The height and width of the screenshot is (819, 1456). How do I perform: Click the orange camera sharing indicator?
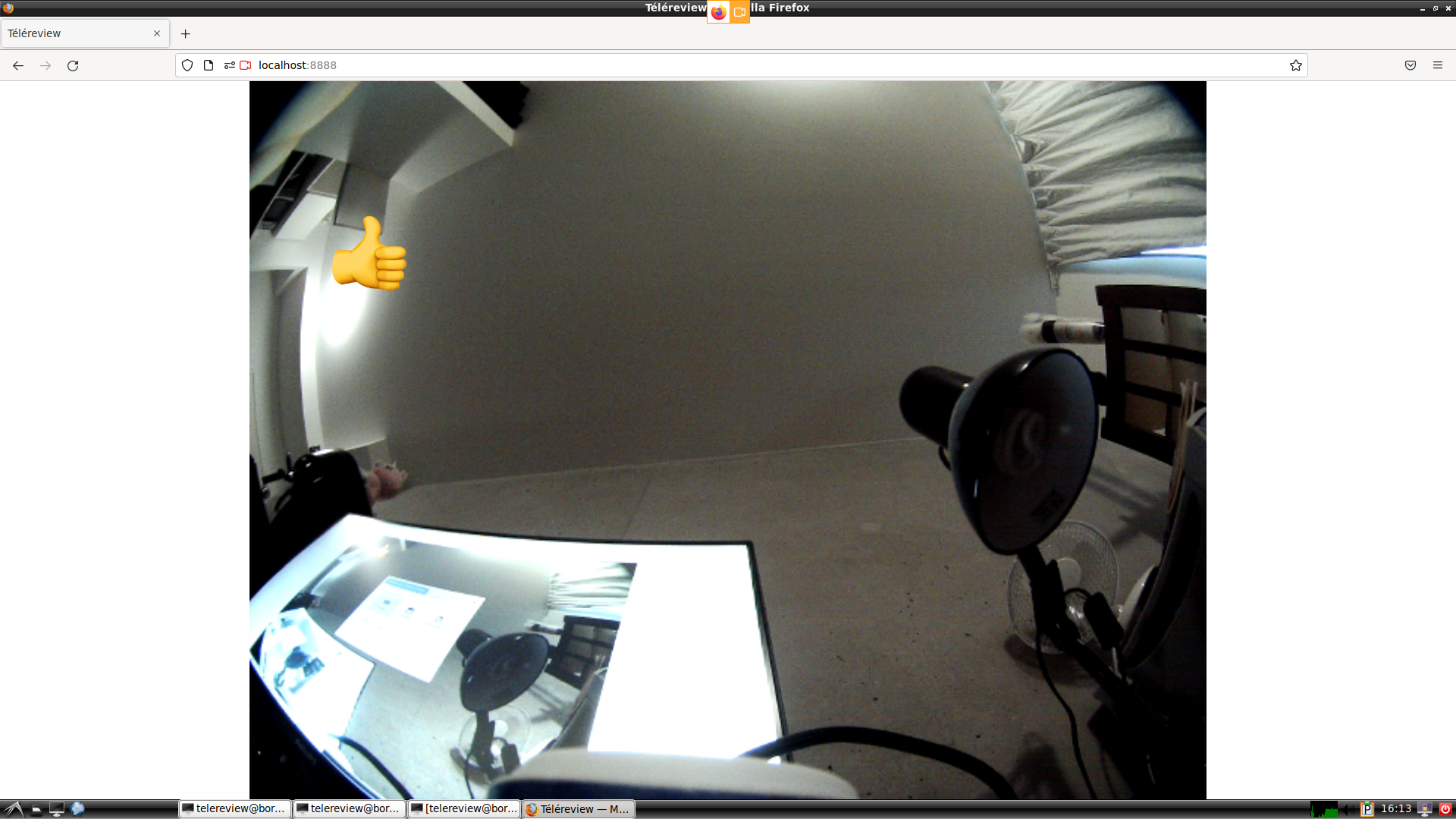[x=739, y=12]
